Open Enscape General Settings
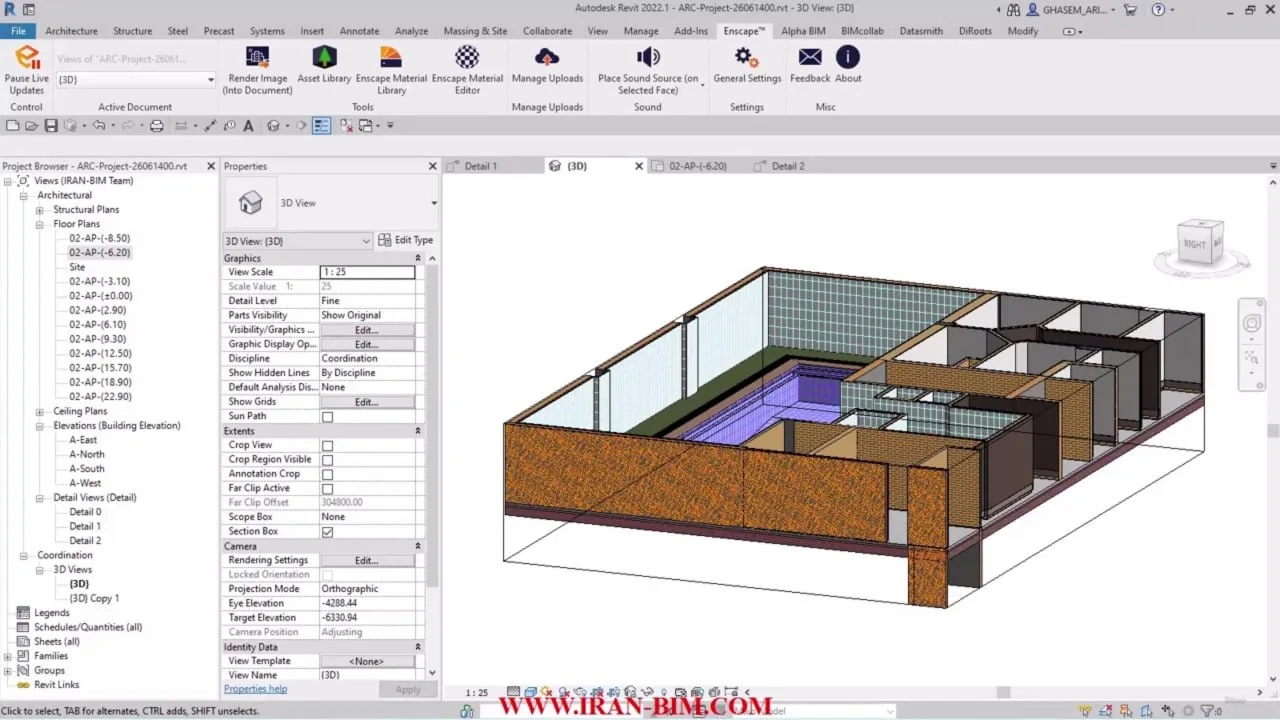This screenshot has height=720, width=1280. click(747, 65)
